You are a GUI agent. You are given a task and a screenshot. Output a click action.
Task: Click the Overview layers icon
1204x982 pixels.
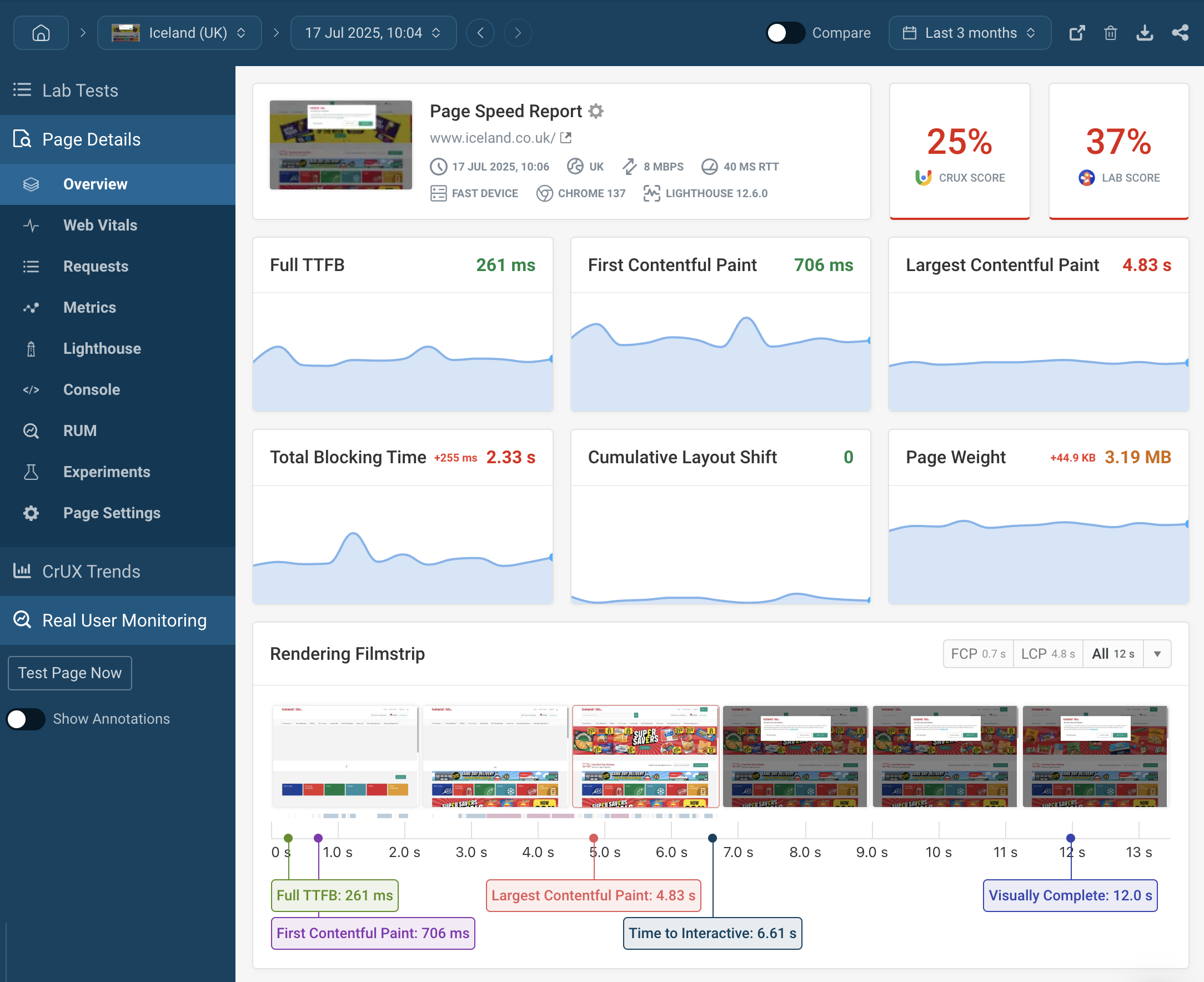point(31,184)
